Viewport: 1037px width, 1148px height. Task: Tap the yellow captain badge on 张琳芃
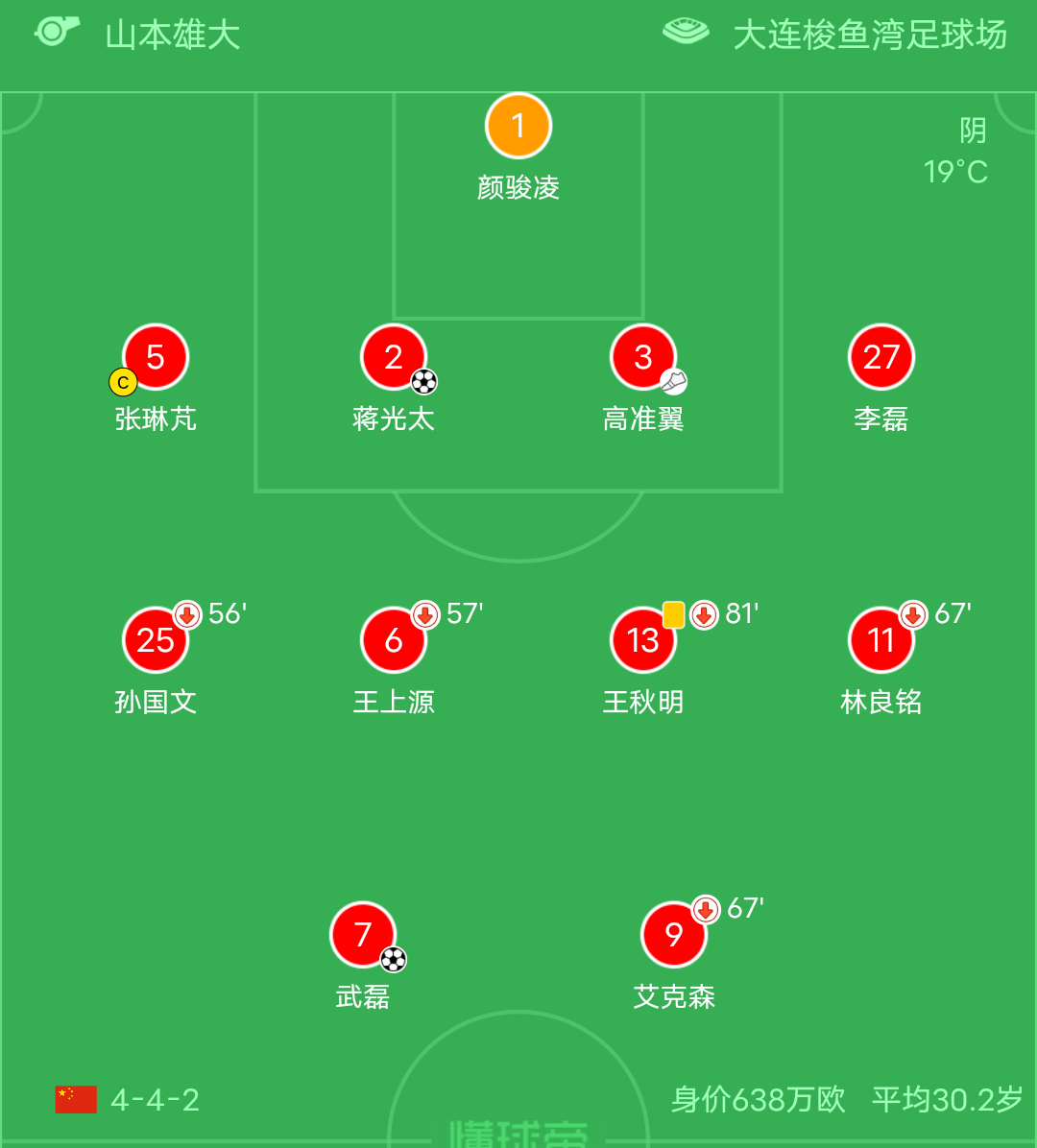[123, 382]
